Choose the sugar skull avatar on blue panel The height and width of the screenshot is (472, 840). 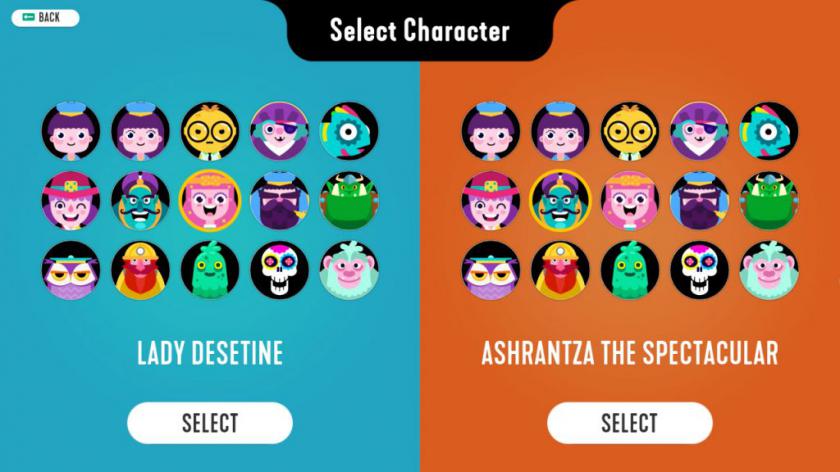(280, 270)
